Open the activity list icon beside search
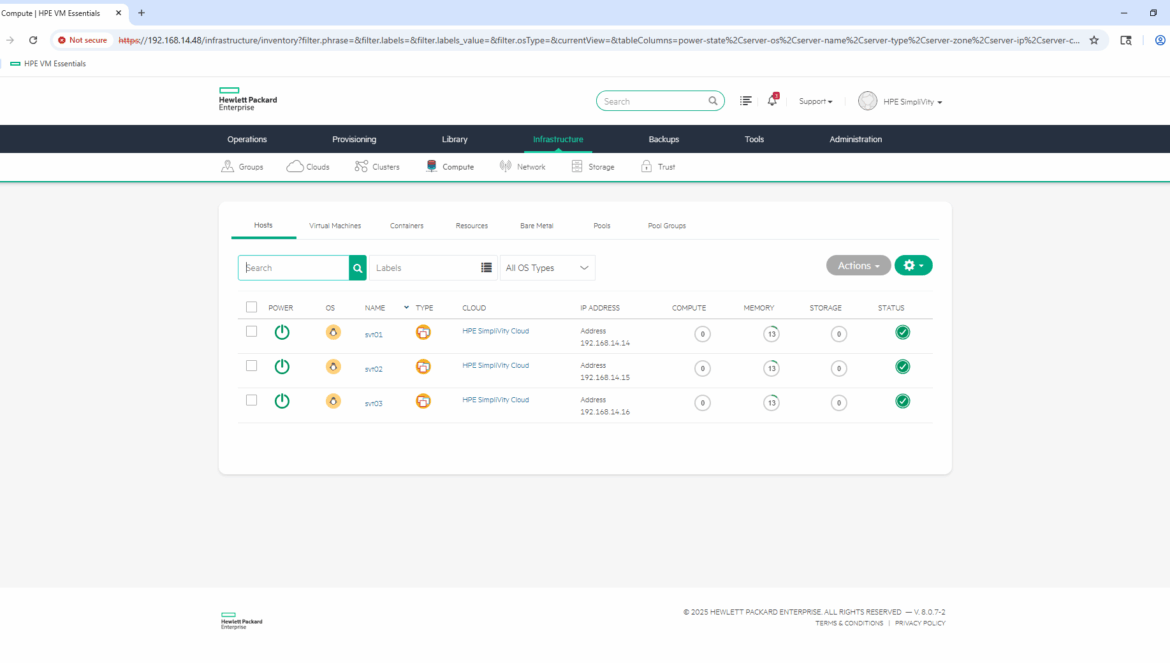 click(x=745, y=101)
